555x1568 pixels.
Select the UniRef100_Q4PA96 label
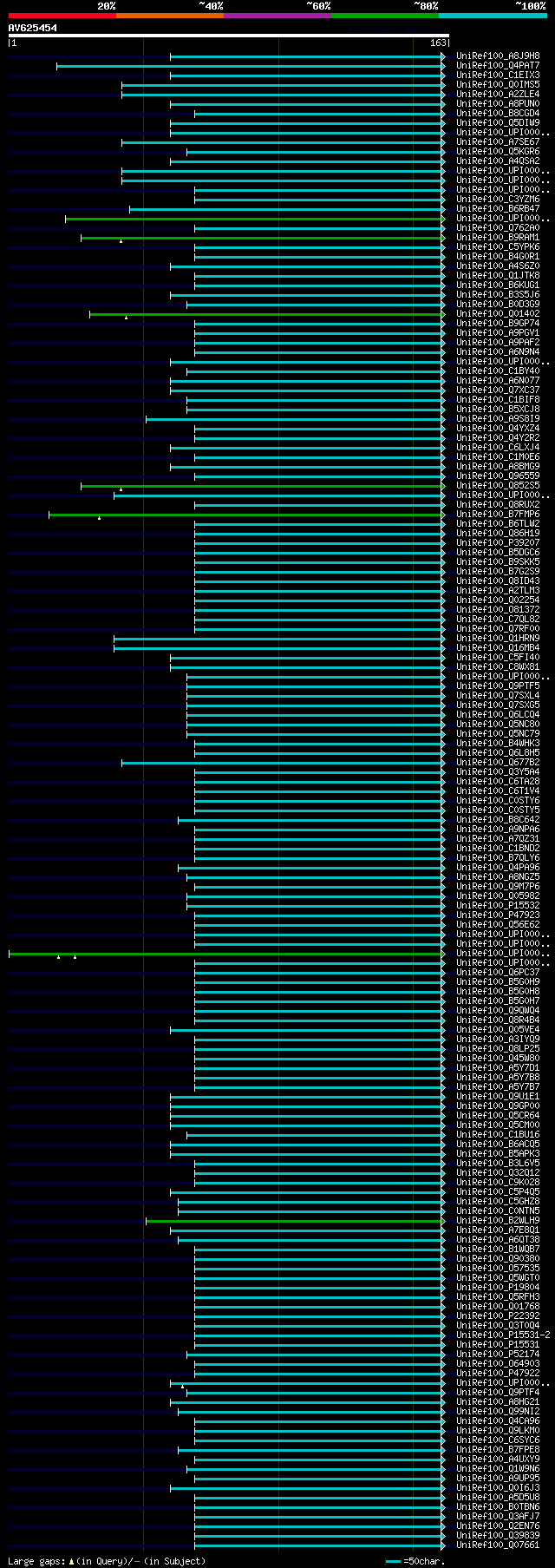pyautogui.click(x=498, y=868)
